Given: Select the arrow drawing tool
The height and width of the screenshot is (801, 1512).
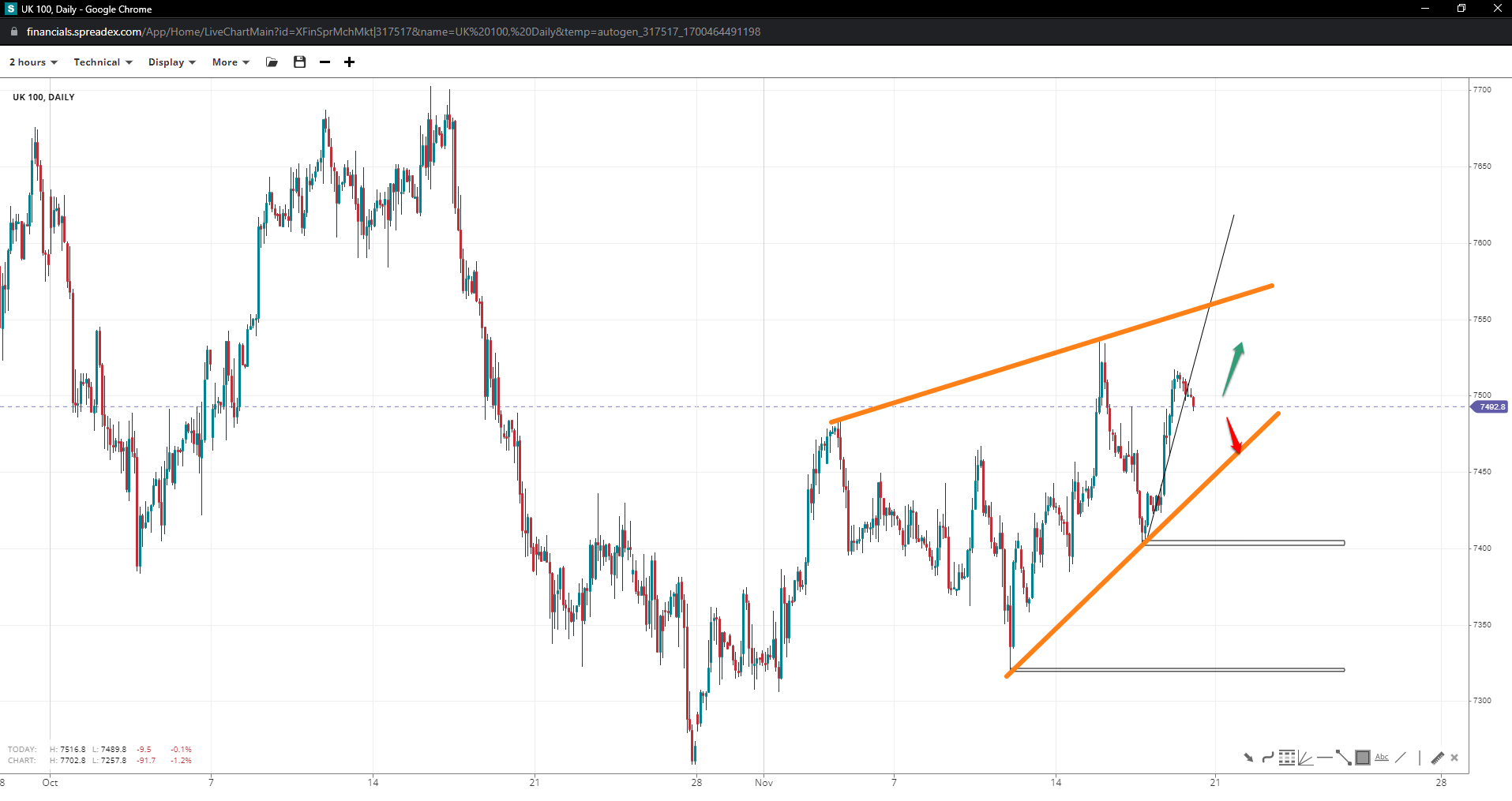Looking at the screenshot, I should click(1248, 758).
